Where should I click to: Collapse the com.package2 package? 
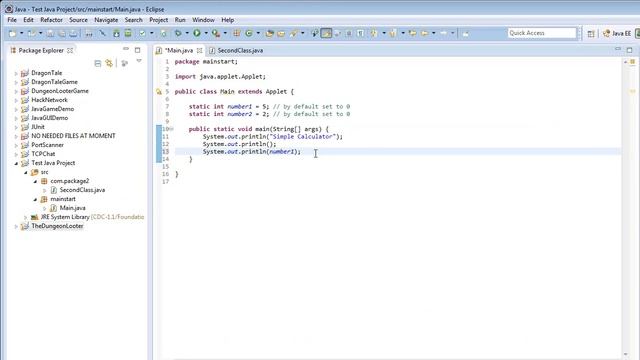[x=35, y=181]
